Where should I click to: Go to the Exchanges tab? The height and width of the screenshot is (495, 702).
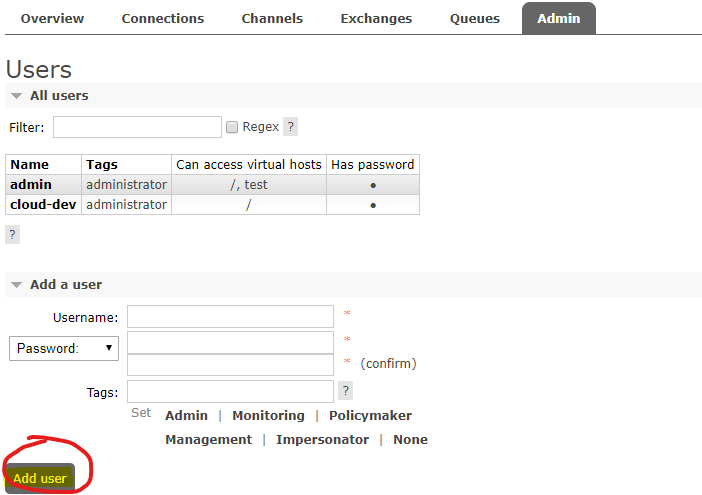pyautogui.click(x=376, y=19)
